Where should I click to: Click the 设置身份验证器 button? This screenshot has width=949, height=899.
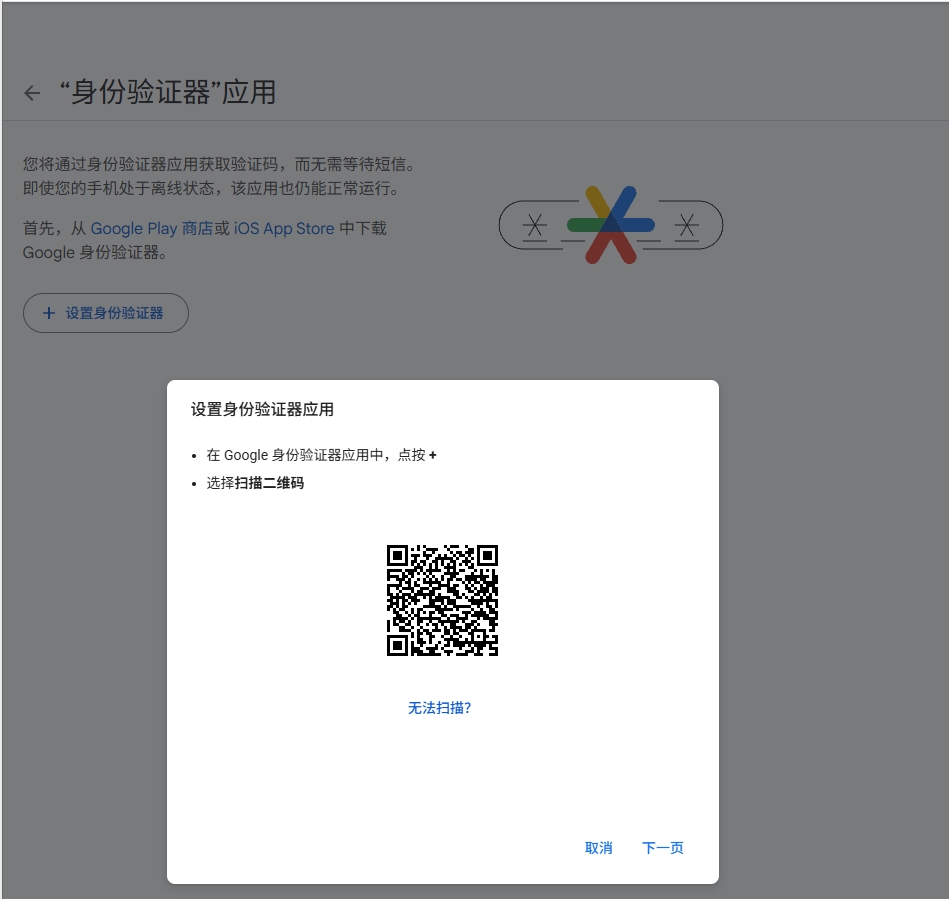pyautogui.click(x=106, y=313)
